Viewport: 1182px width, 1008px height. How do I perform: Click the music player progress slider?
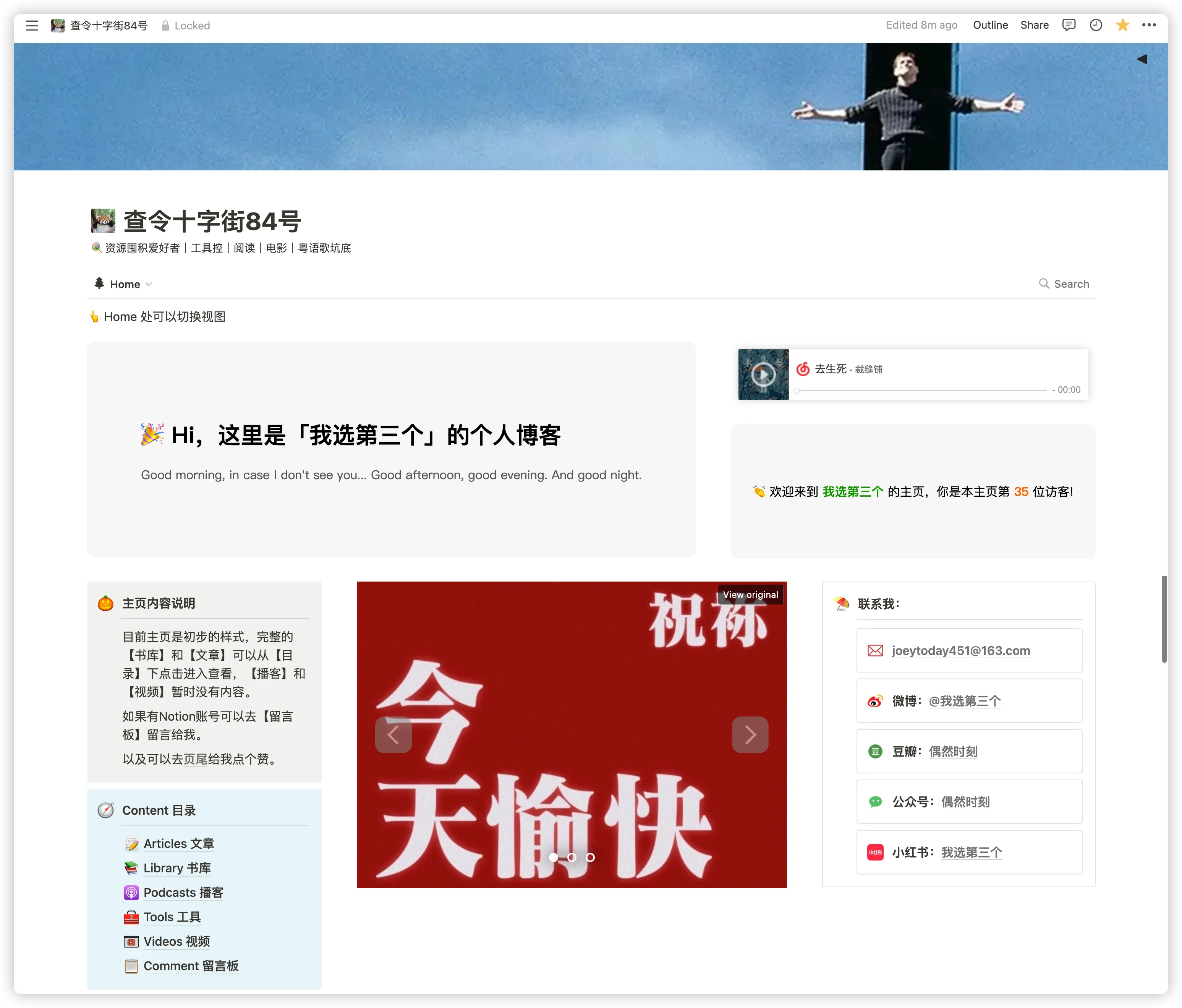pyautogui.click(x=921, y=390)
